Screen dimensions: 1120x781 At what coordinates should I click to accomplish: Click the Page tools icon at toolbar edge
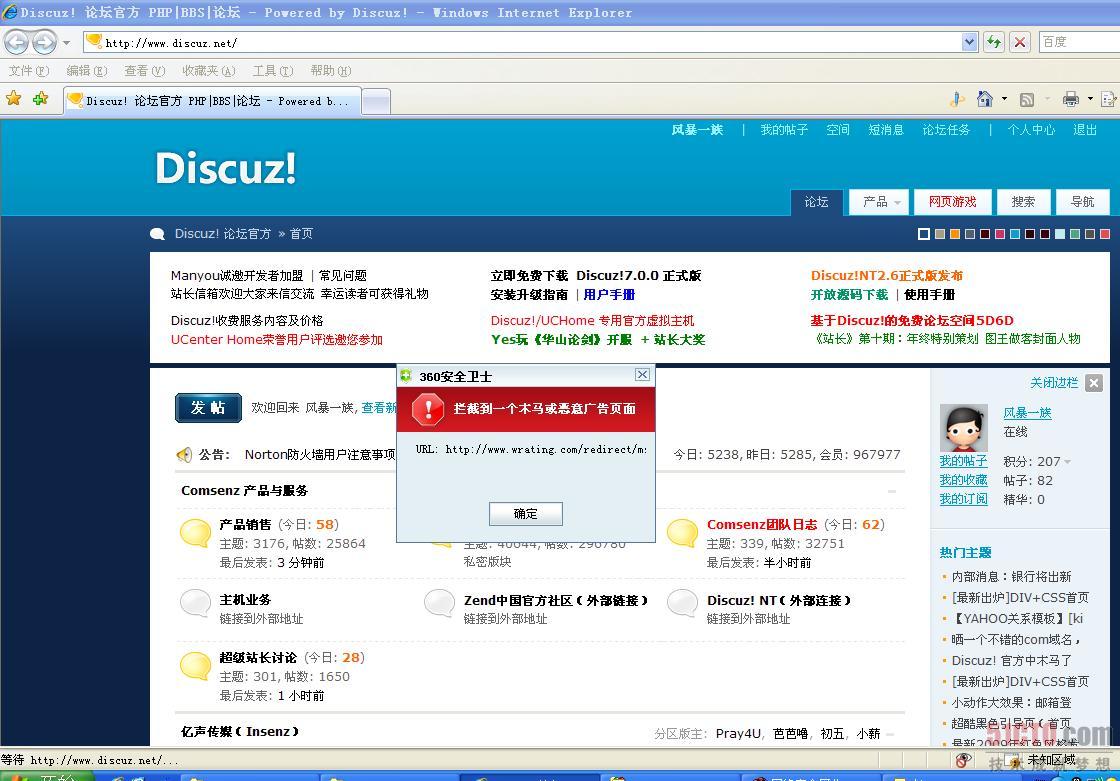pyautogui.click(x=1109, y=99)
